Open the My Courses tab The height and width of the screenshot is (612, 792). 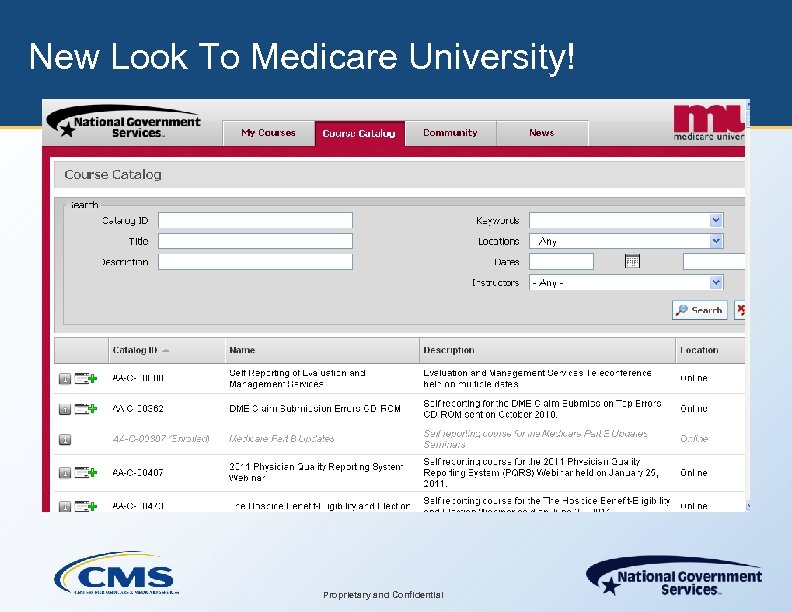coord(268,133)
